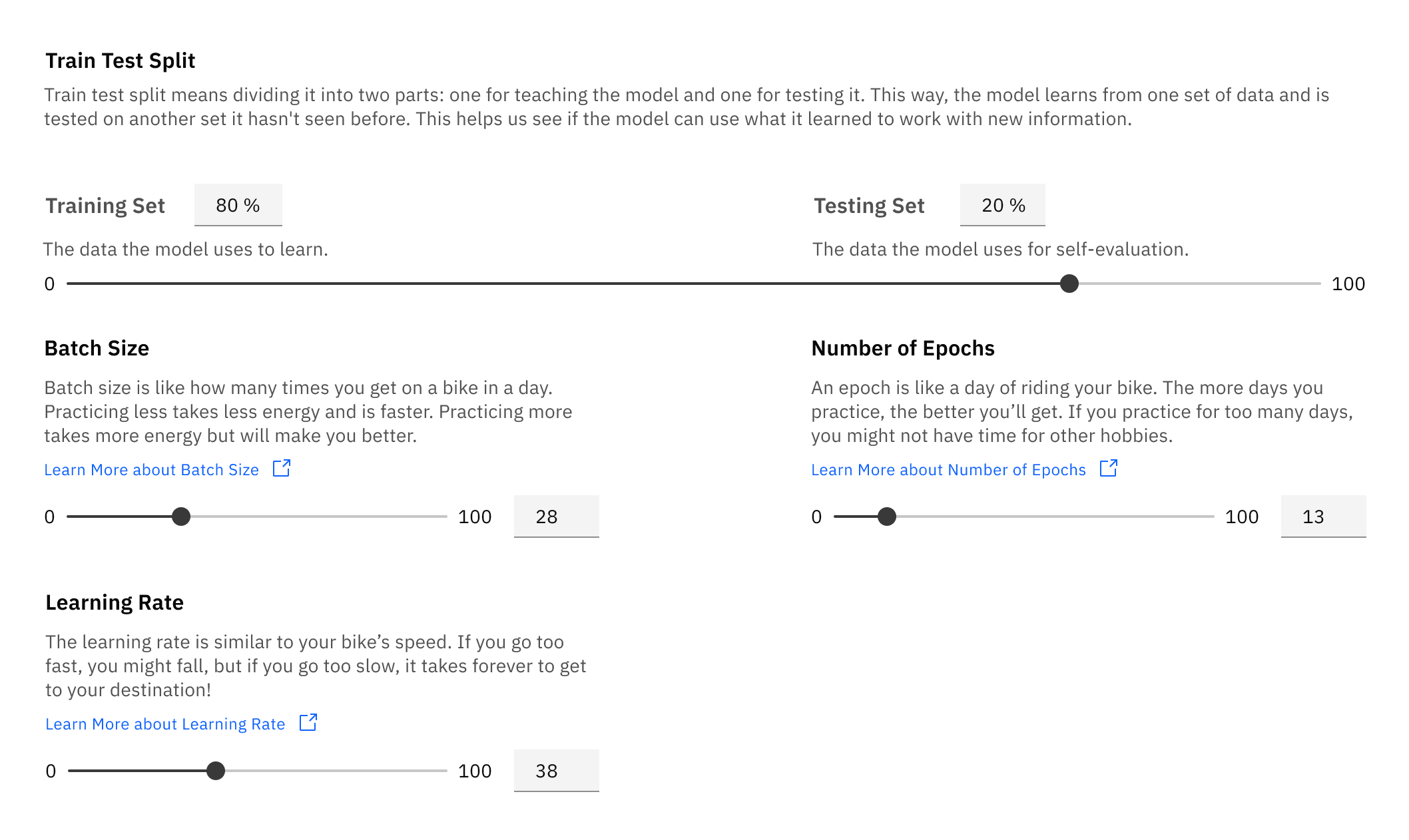Click the Batch Size heading
The height and width of the screenshot is (840, 1409).
(97, 348)
